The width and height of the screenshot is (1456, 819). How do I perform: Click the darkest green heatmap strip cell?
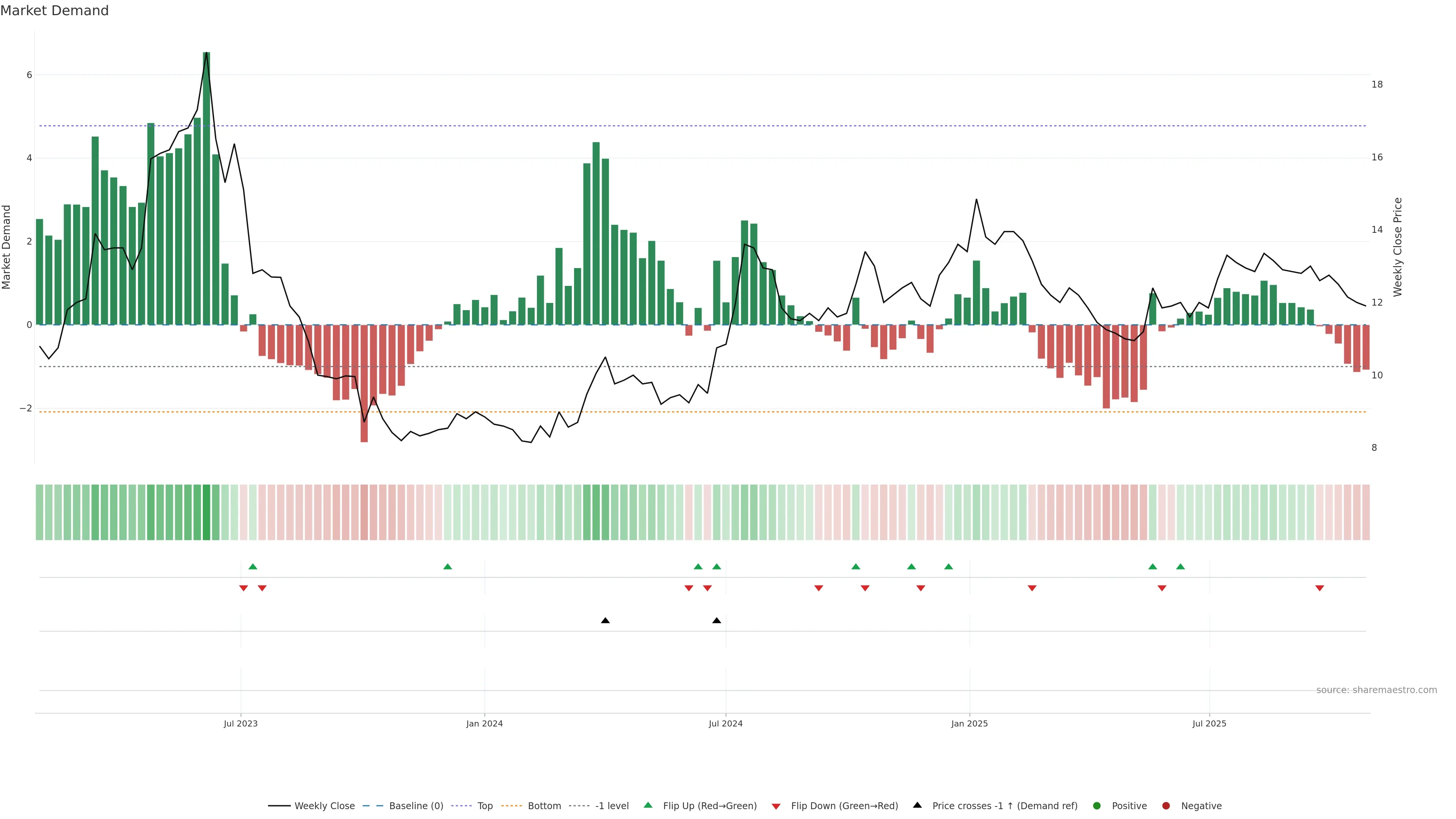(x=206, y=512)
